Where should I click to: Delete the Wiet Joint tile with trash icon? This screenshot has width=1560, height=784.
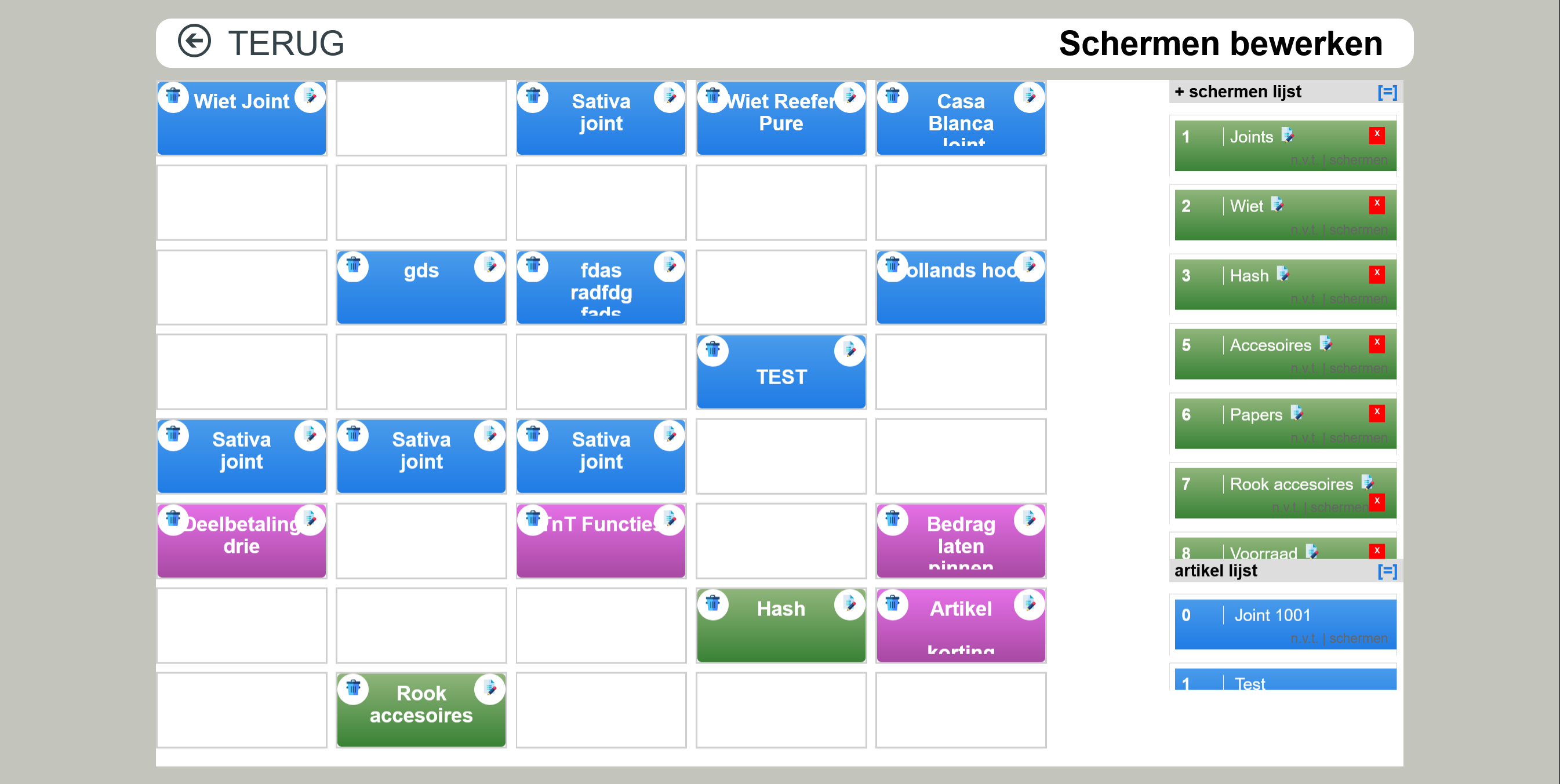(x=173, y=97)
